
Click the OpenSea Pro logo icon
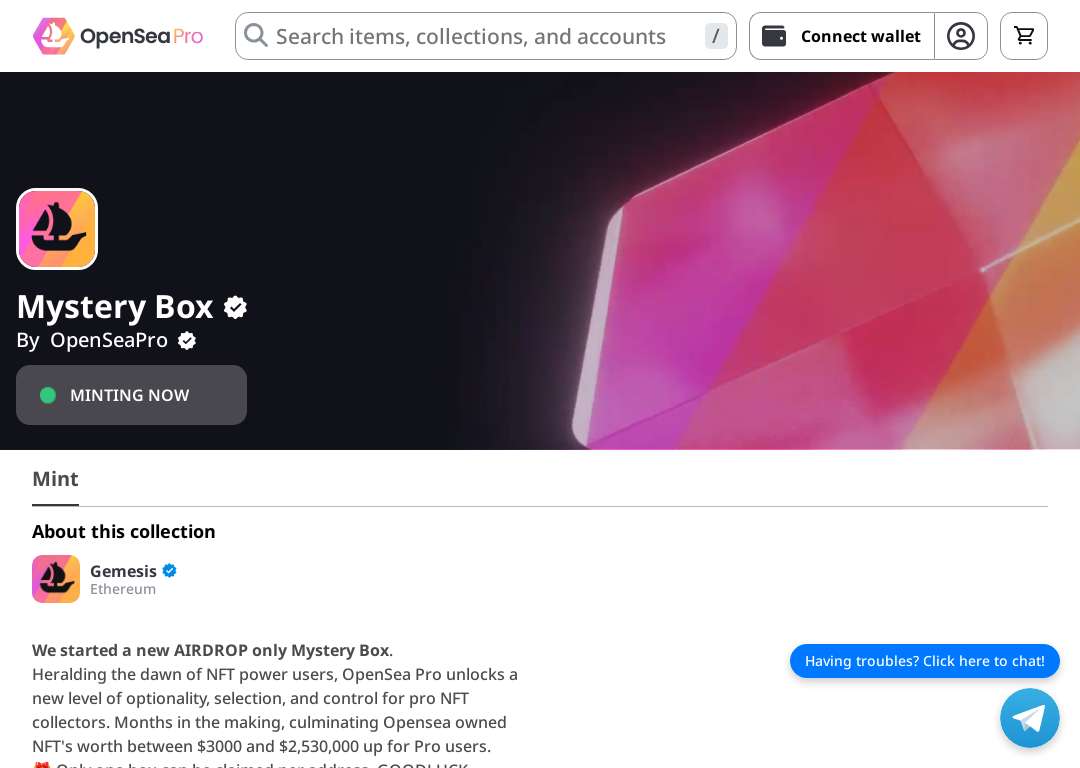[53, 36]
